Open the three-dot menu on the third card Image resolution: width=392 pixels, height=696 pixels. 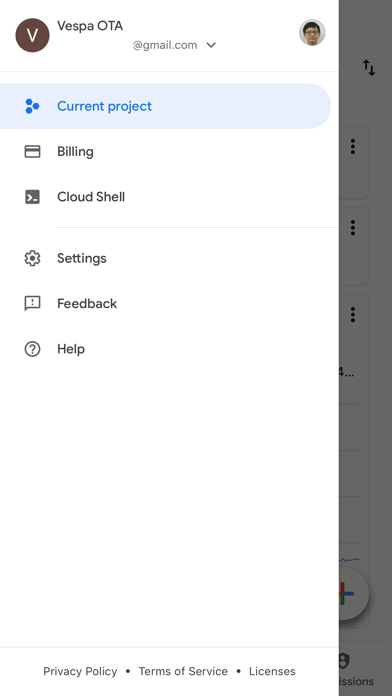tap(353, 314)
